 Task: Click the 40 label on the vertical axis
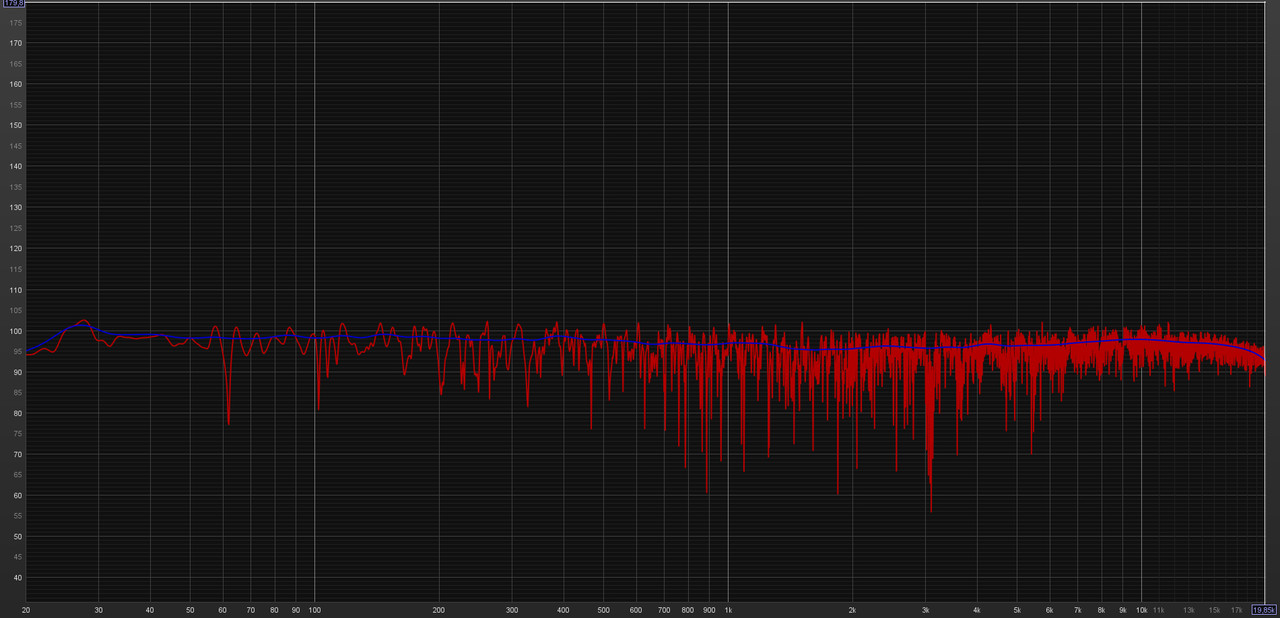[17, 578]
